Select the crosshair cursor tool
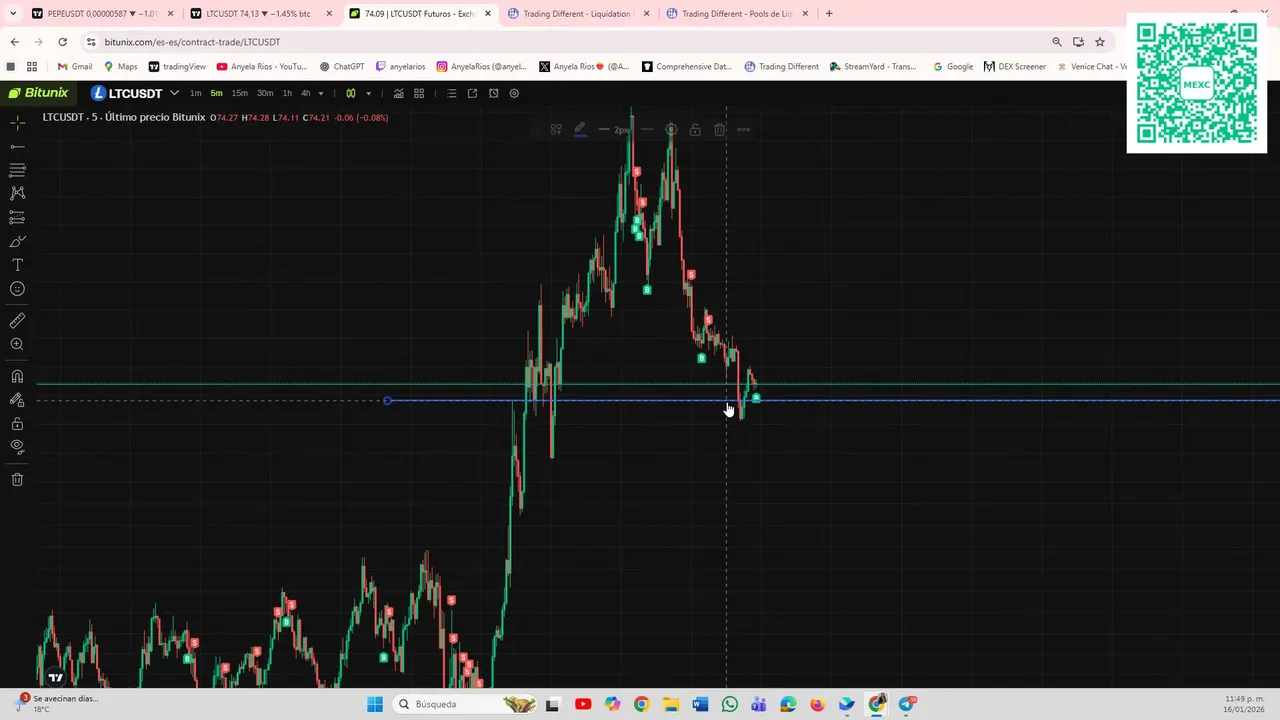This screenshot has width=1280, height=720. [x=17, y=122]
